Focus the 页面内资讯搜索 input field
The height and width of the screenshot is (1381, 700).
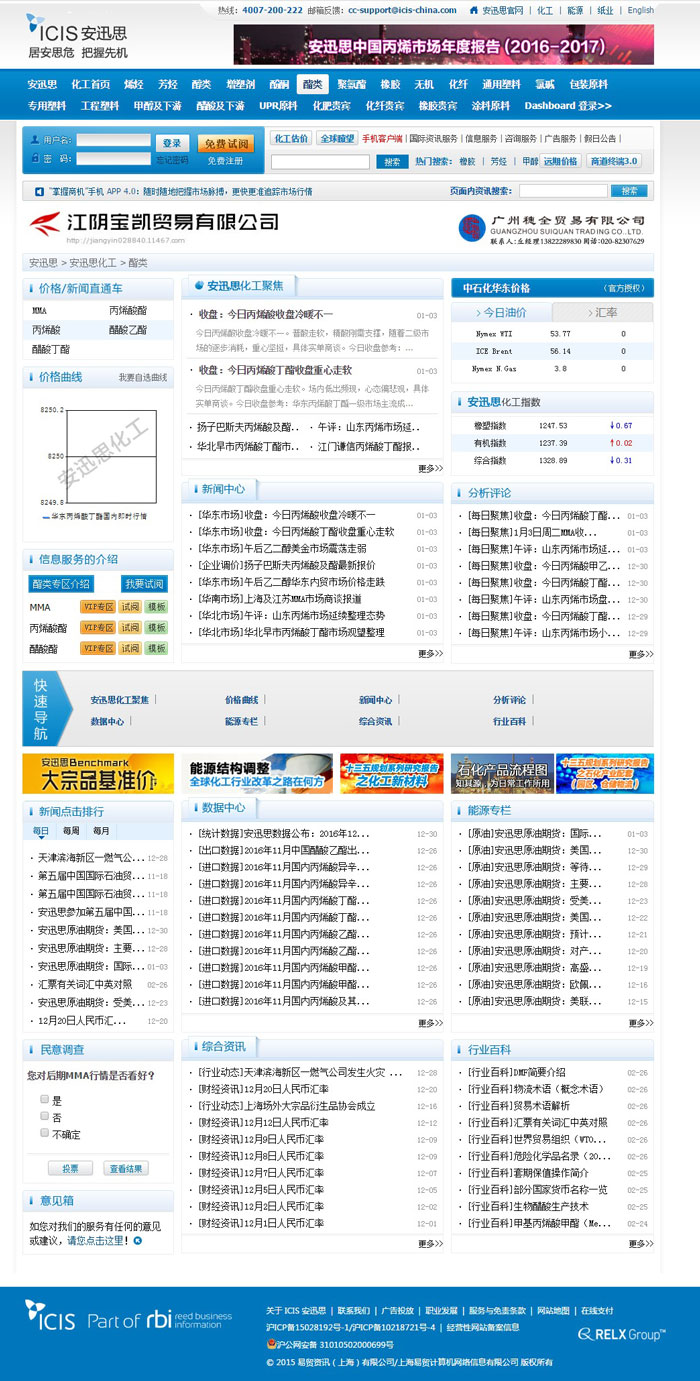pyautogui.click(x=563, y=190)
